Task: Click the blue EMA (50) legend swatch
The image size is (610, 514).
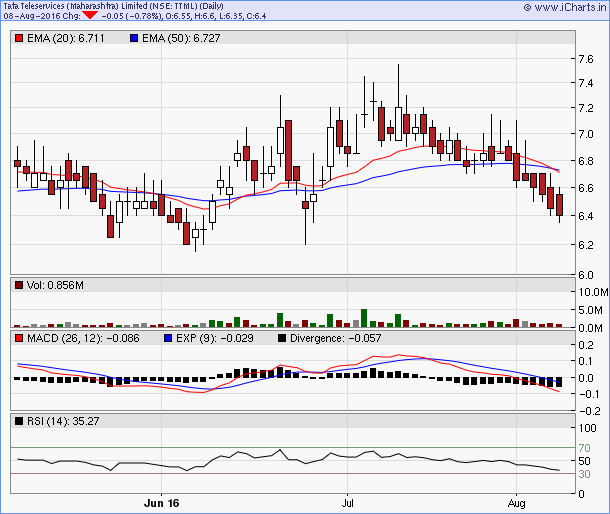Action: click(x=134, y=39)
